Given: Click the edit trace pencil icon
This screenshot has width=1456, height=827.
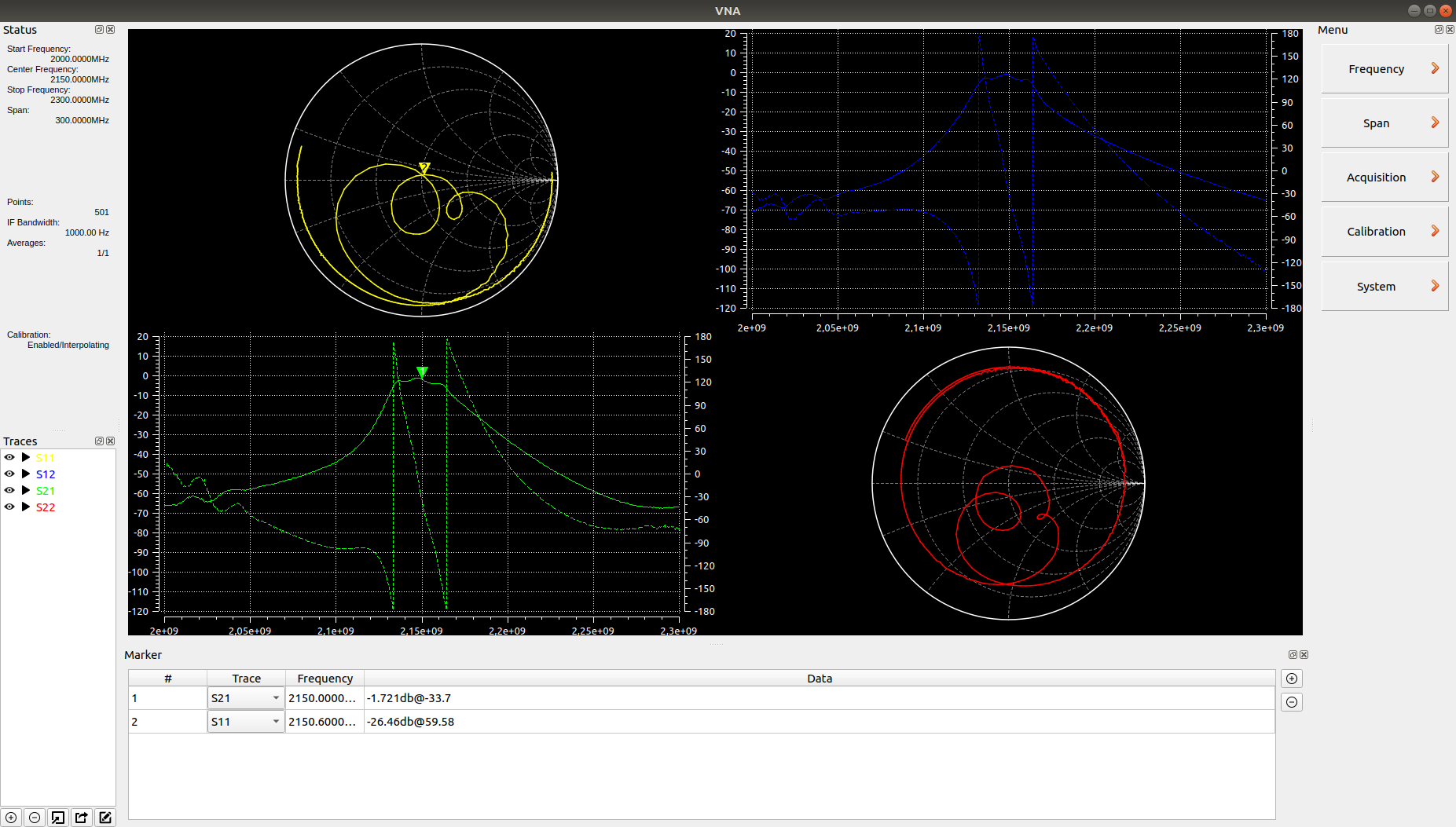Looking at the screenshot, I should 105,818.
